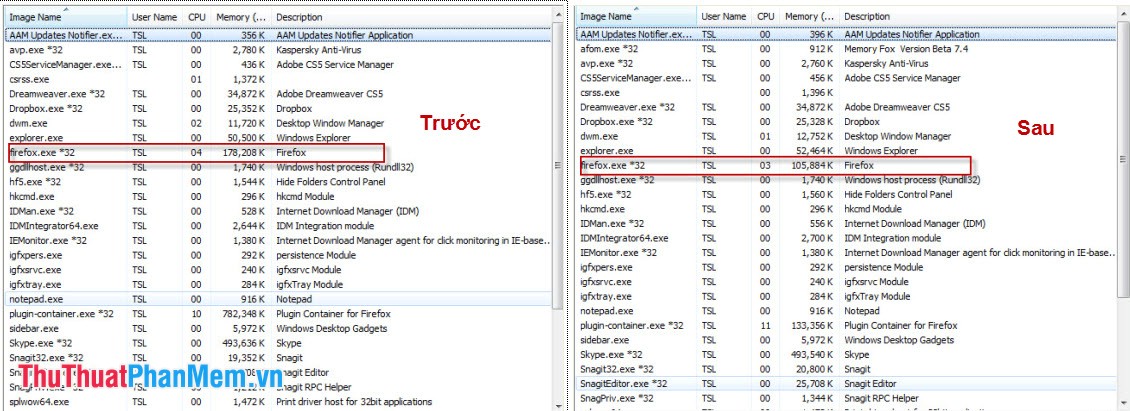
Task: Select firefox.exe row using 105,884 K
Action: click(847, 166)
